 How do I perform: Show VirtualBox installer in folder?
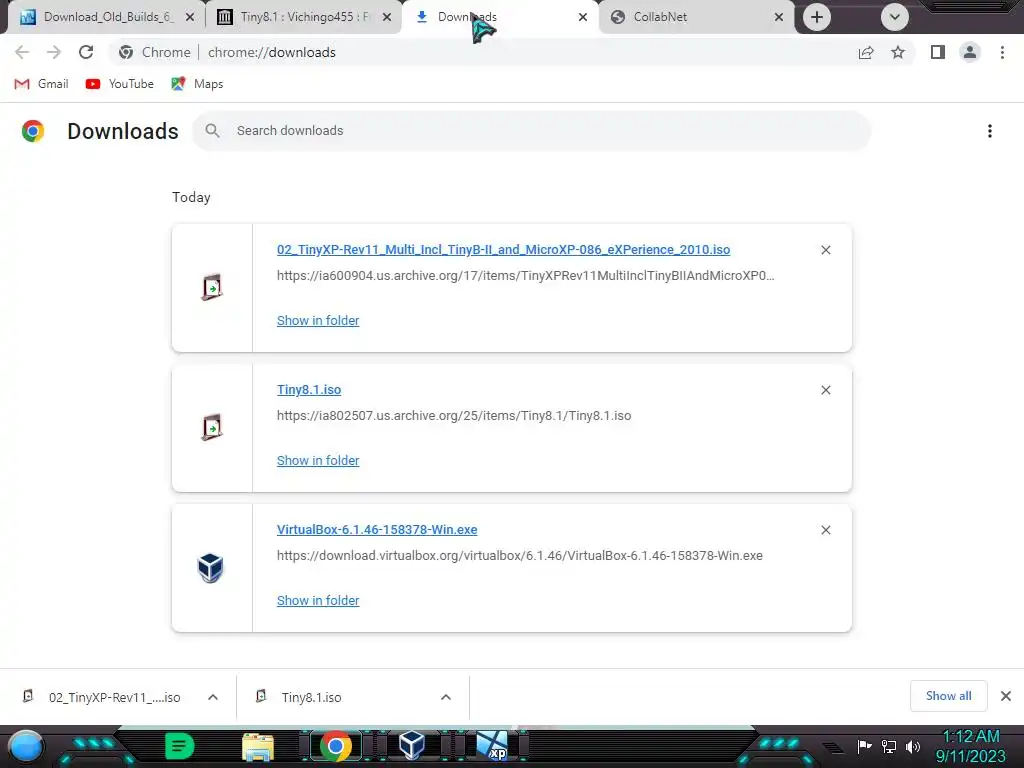click(318, 600)
